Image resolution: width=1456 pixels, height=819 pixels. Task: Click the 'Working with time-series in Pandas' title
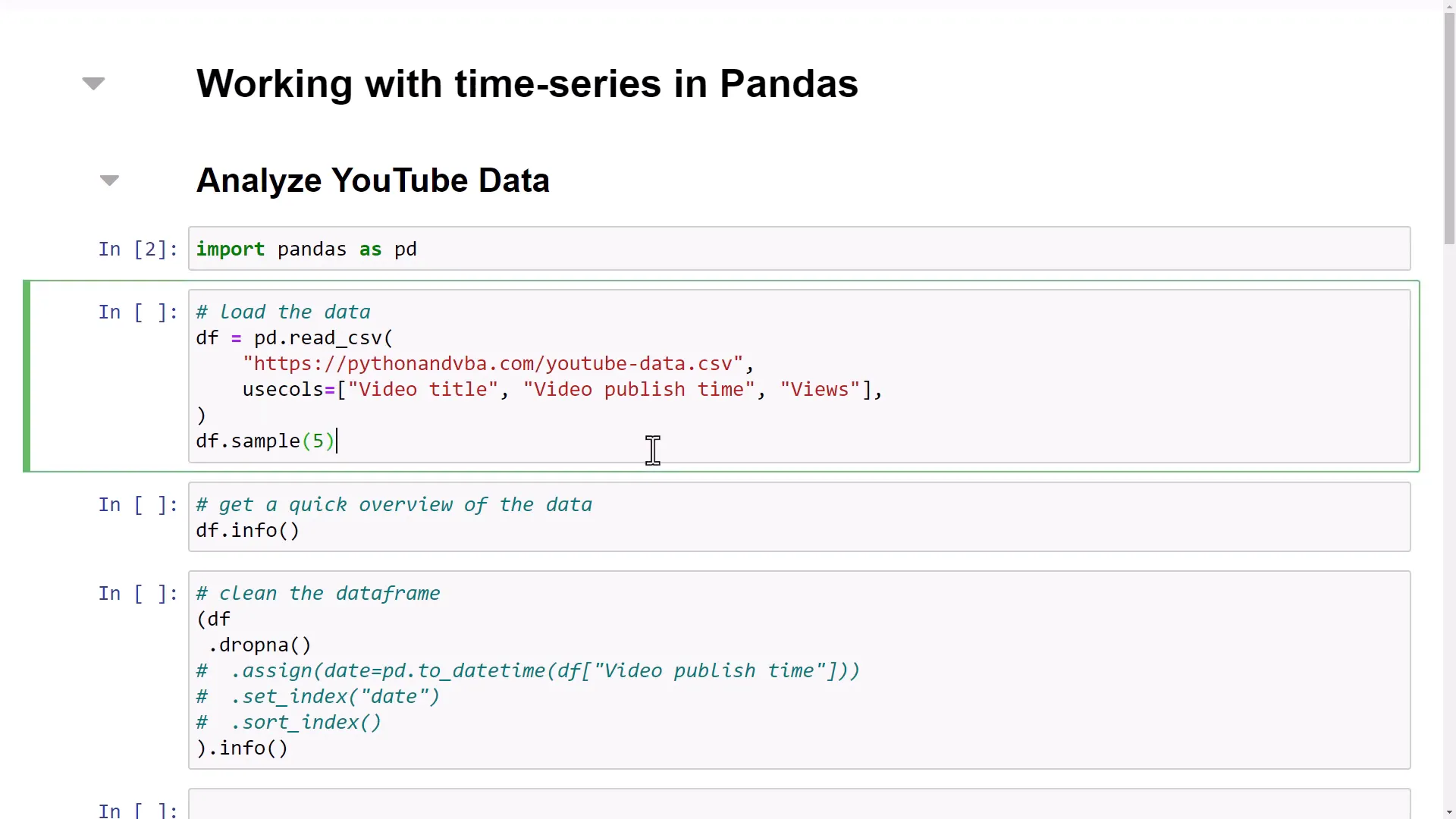[527, 83]
